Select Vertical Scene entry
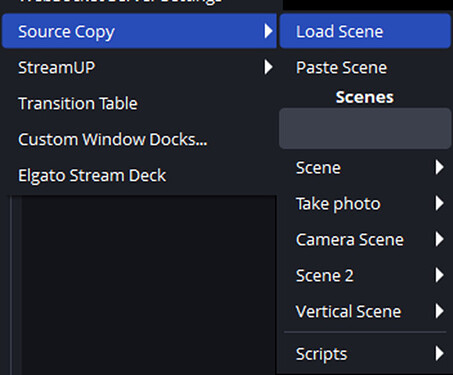This screenshot has height=375, width=453. pyautogui.click(x=365, y=311)
